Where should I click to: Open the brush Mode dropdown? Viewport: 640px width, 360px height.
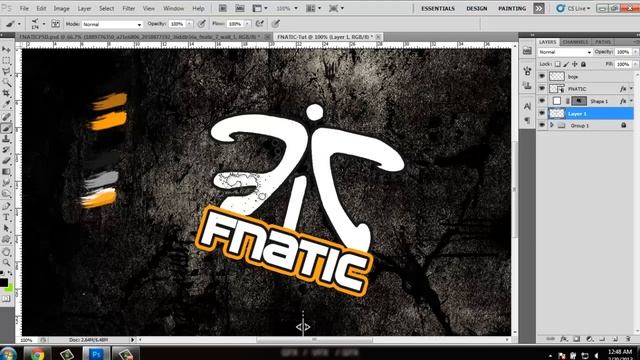[112, 24]
